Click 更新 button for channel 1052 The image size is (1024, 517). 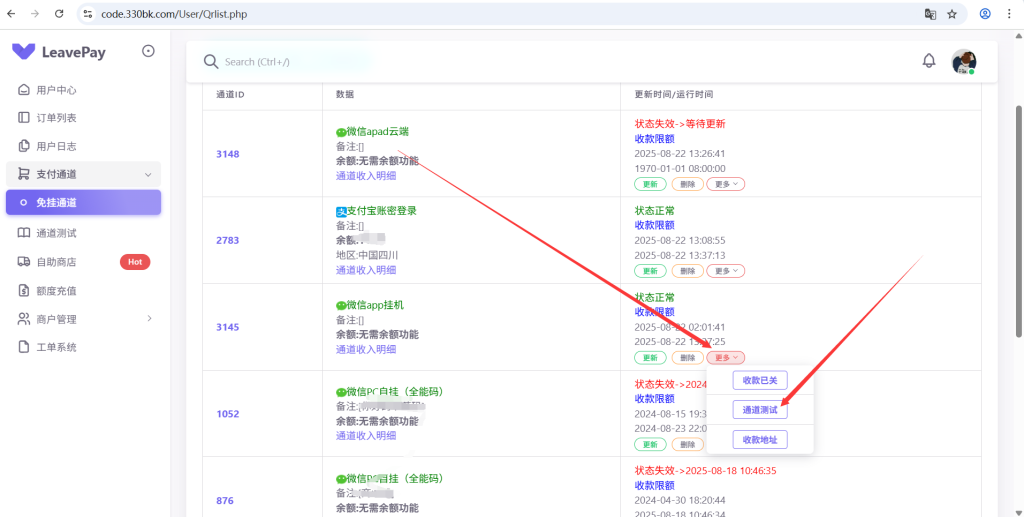pos(650,445)
